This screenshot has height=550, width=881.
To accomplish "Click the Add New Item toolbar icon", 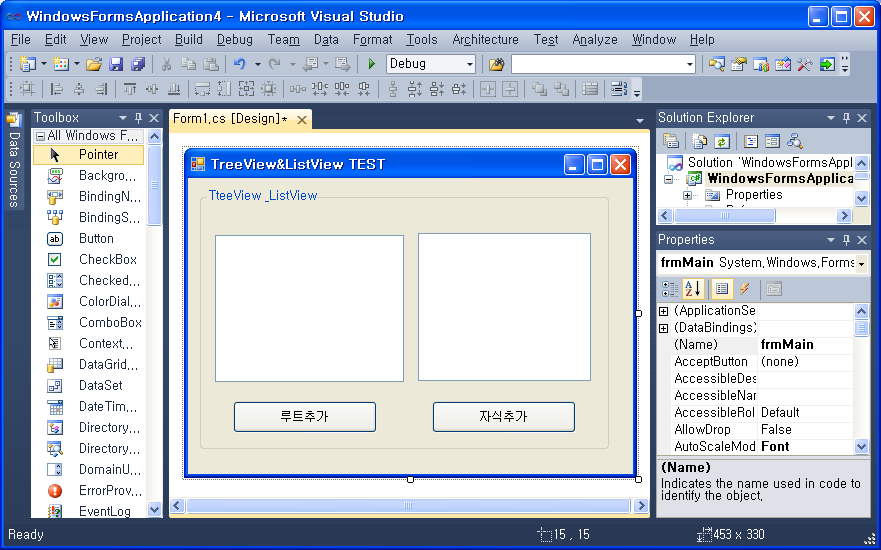I will point(61,64).
